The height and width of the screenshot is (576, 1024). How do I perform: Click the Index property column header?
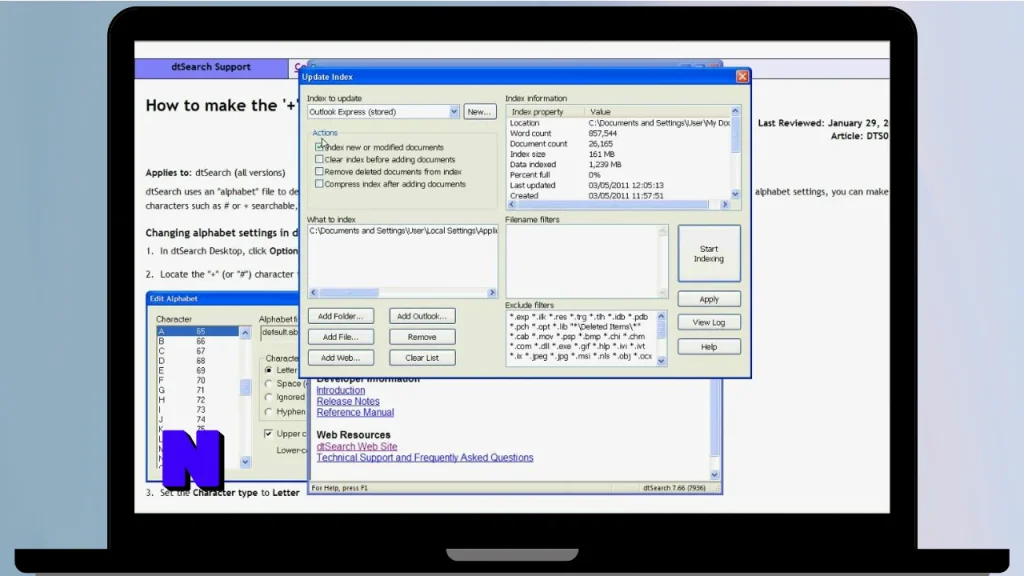(545, 112)
